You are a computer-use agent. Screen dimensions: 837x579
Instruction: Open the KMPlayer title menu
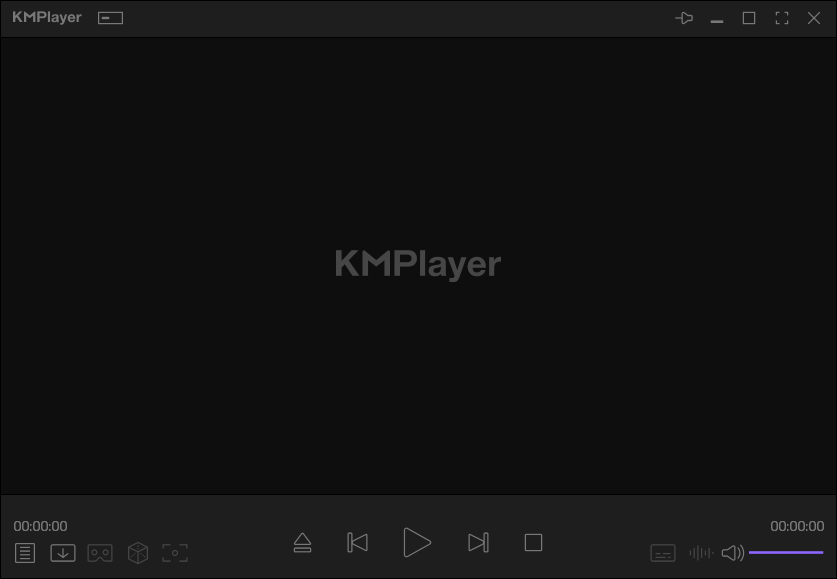(x=47, y=17)
